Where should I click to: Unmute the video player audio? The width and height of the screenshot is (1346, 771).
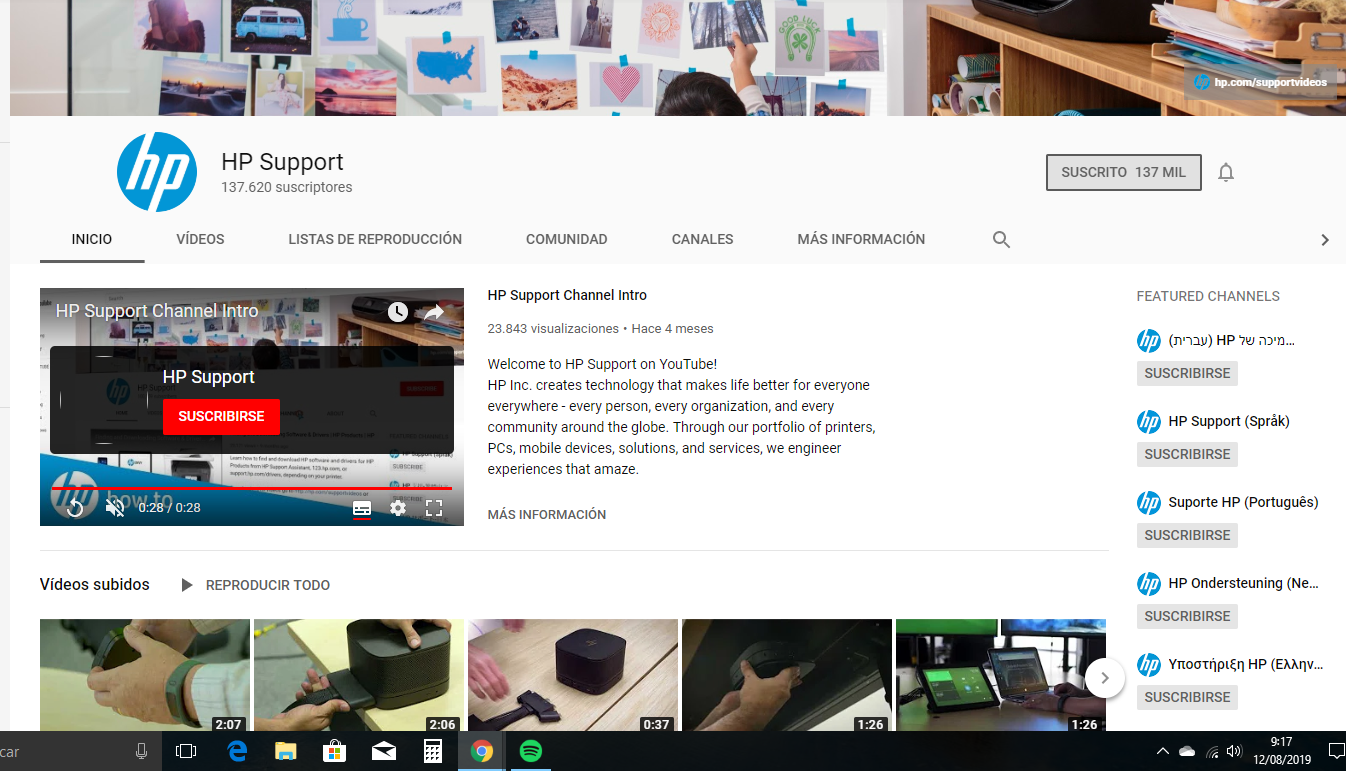(115, 508)
